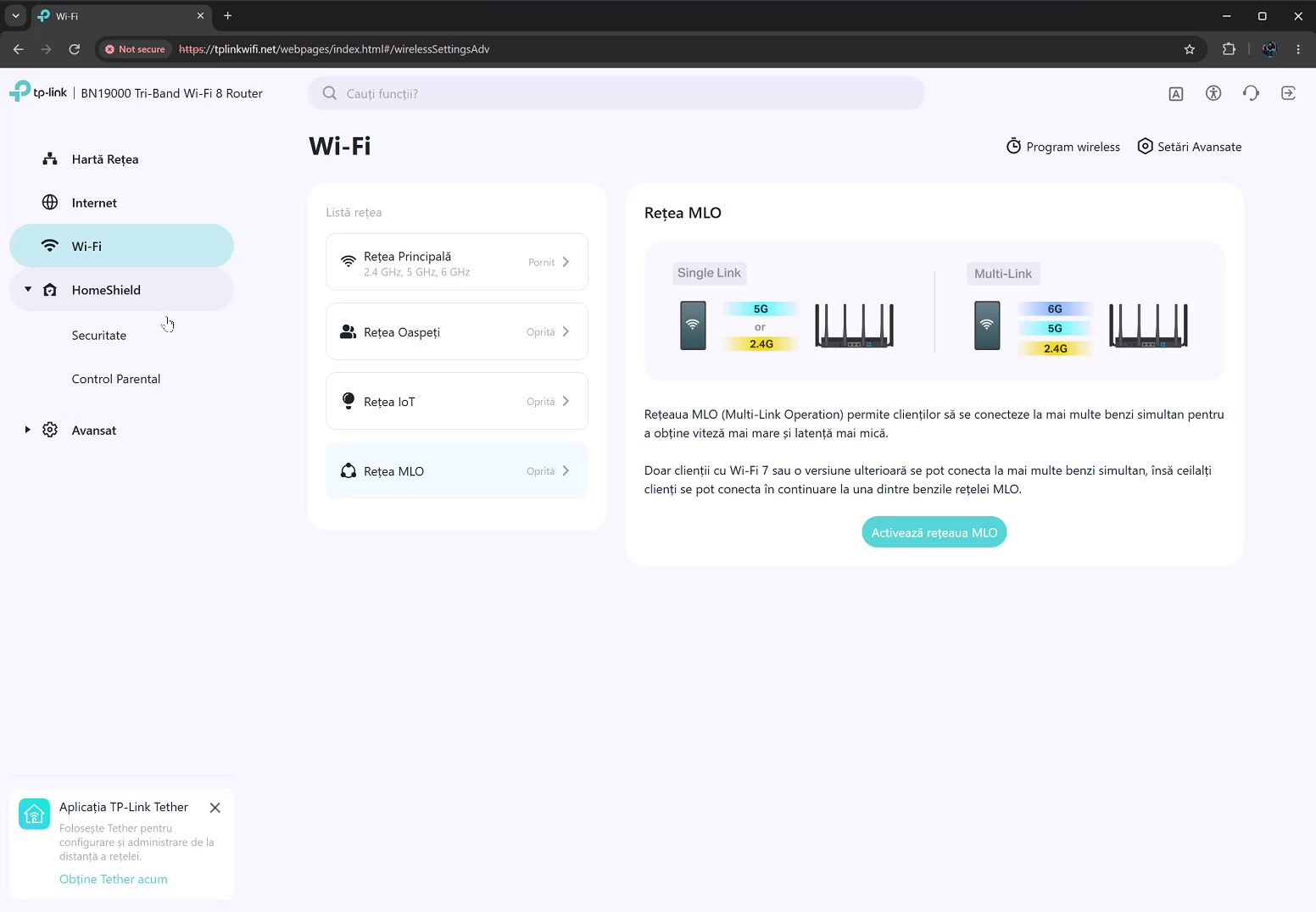Click Activează rețeaua MLO button
Viewport: 1316px width, 912px height.
pos(934,532)
